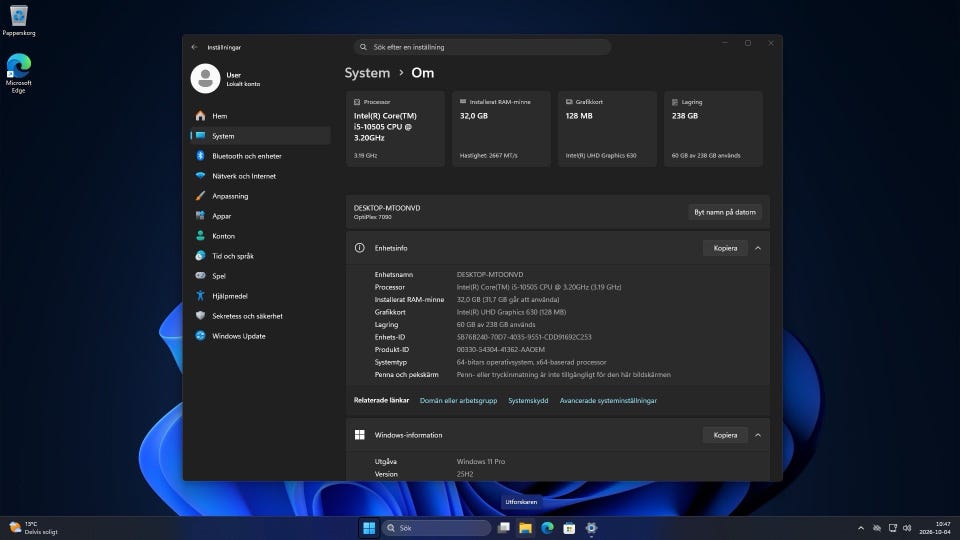Viewport: 960px width, 540px height.
Task: Copy device info with Kopiera button
Action: 725,248
